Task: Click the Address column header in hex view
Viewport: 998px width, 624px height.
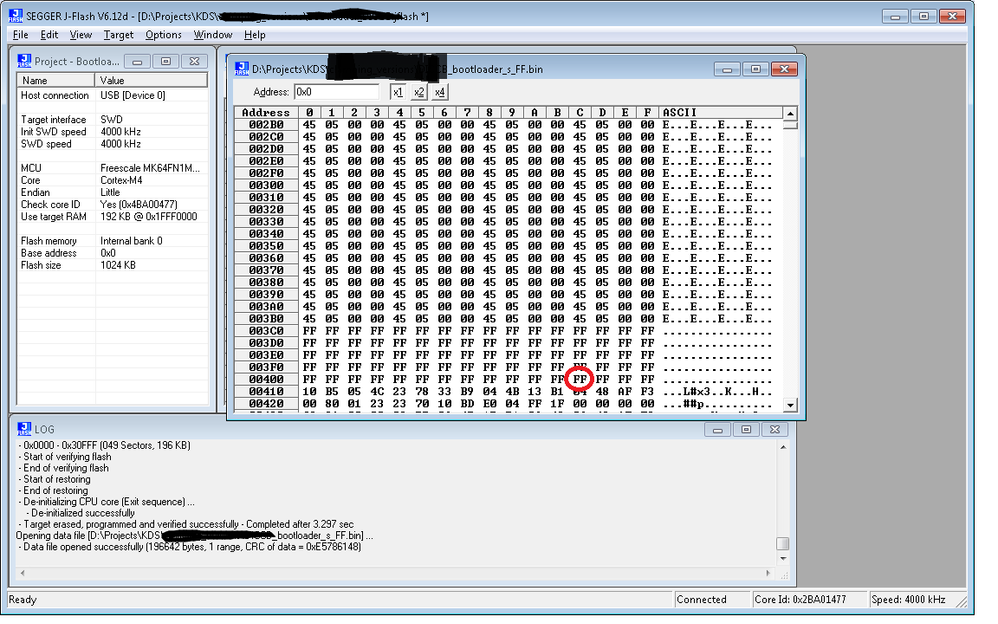Action: point(266,113)
